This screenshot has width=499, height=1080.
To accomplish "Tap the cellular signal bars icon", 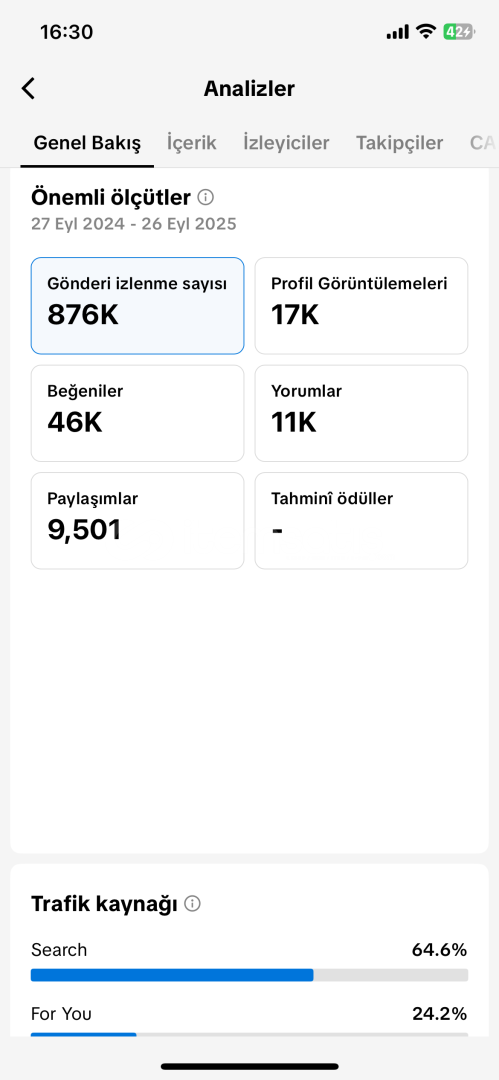I will click(398, 32).
